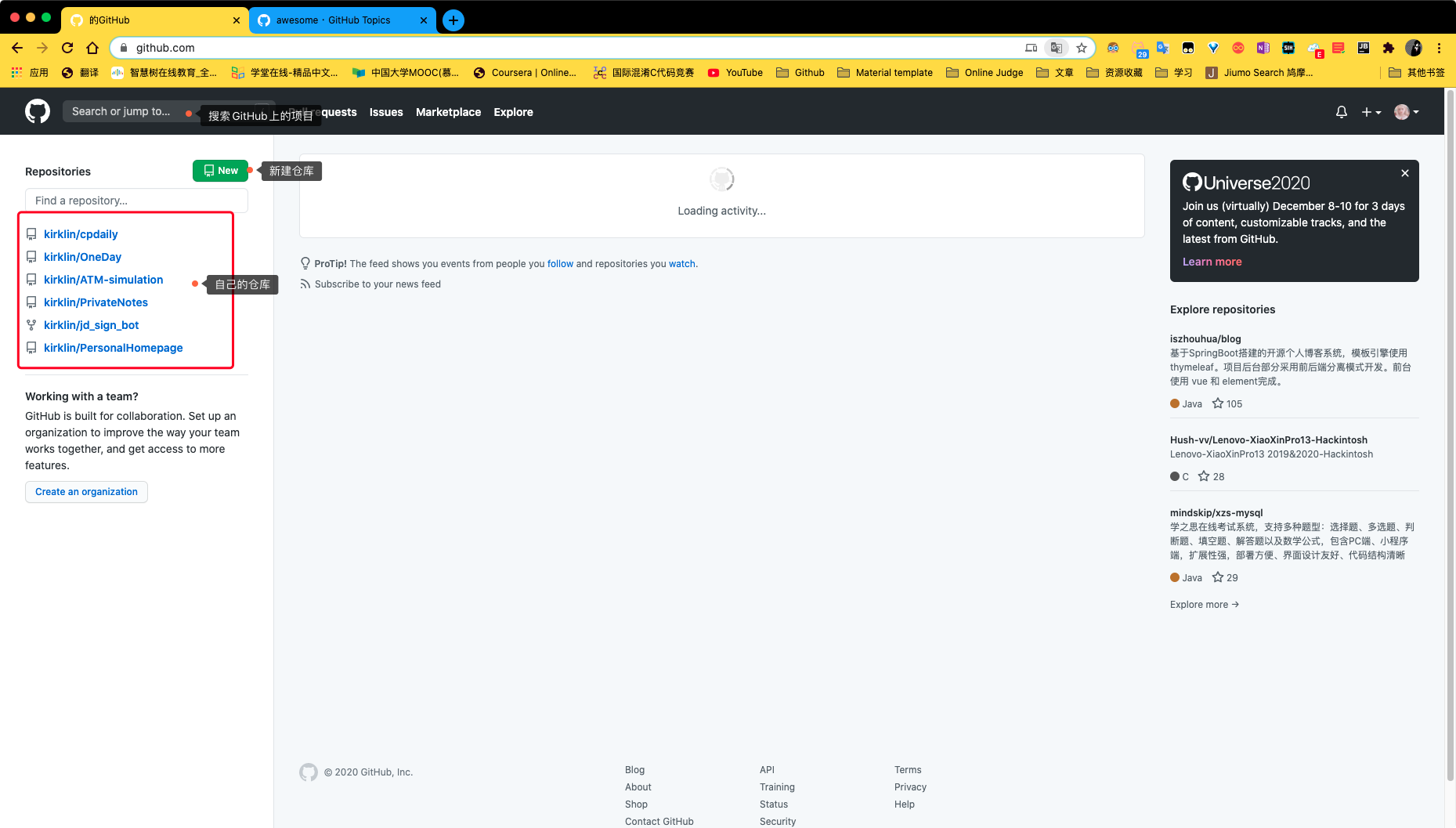
Task: Open mindskip/xzs-mysql repository
Action: point(1216,512)
